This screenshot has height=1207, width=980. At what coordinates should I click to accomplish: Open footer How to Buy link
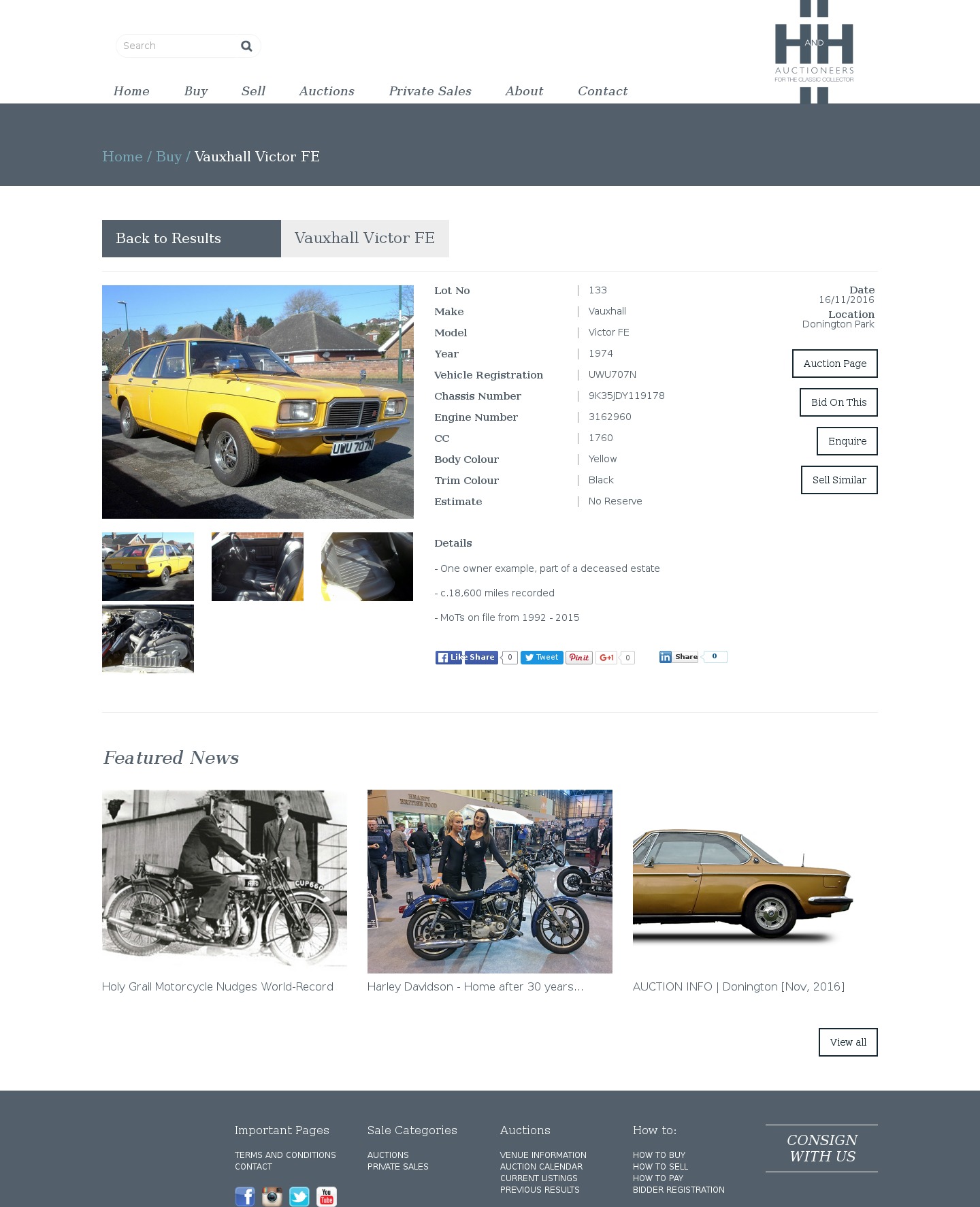pyautogui.click(x=659, y=1155)
